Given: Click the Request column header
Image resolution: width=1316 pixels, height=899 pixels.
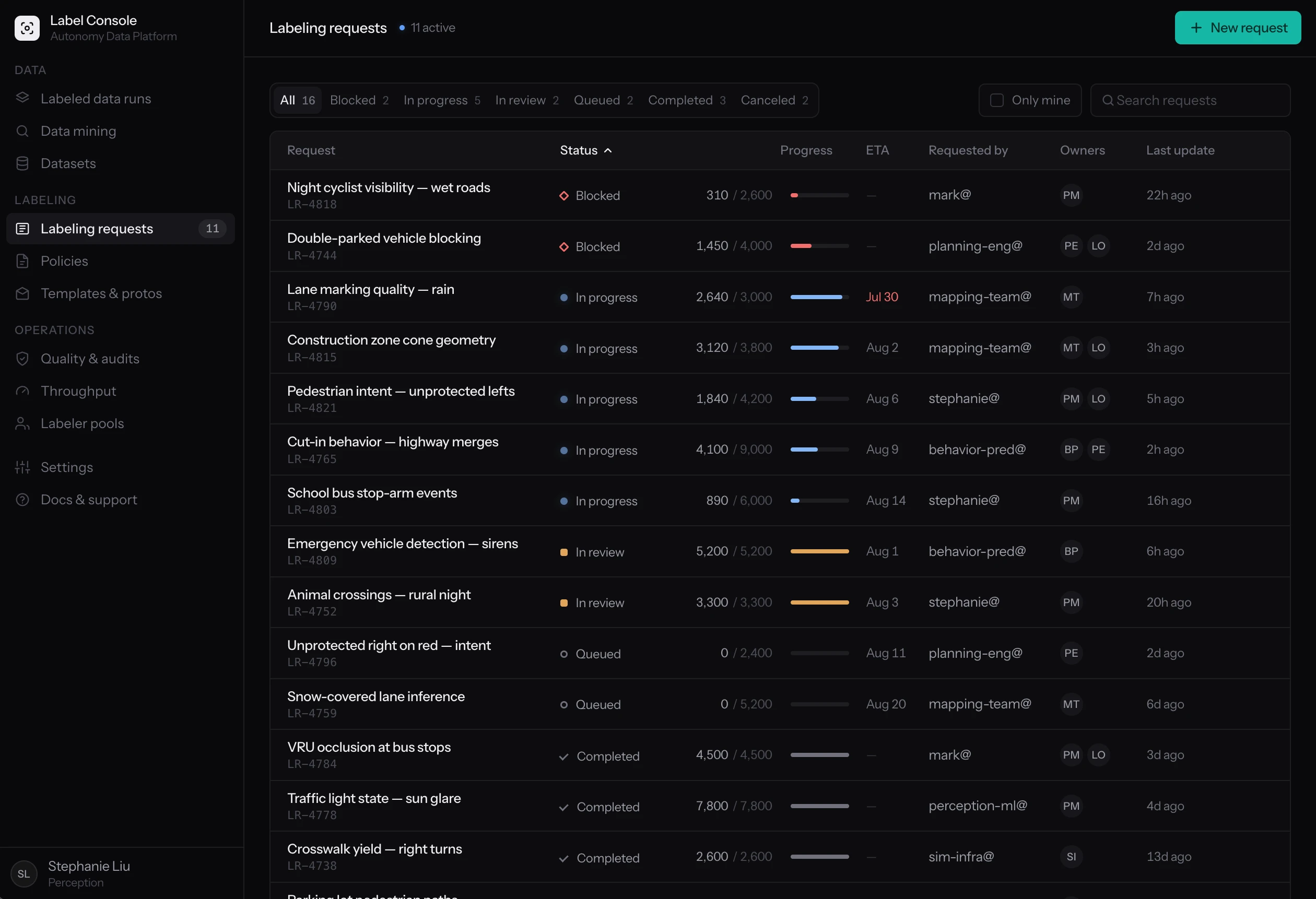Looking at the screenshot, I should pyautogui.click(x=311, y=150).
